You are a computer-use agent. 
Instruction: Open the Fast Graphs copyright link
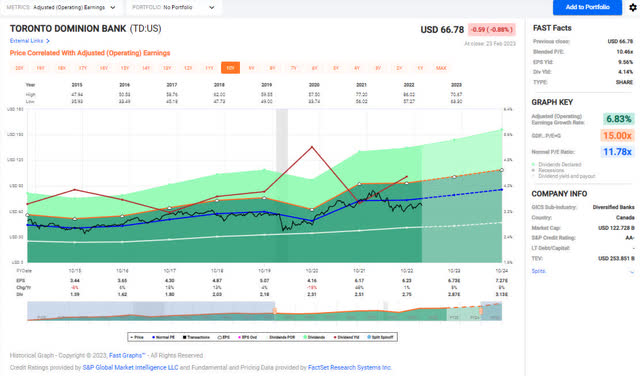click(127, 356)
